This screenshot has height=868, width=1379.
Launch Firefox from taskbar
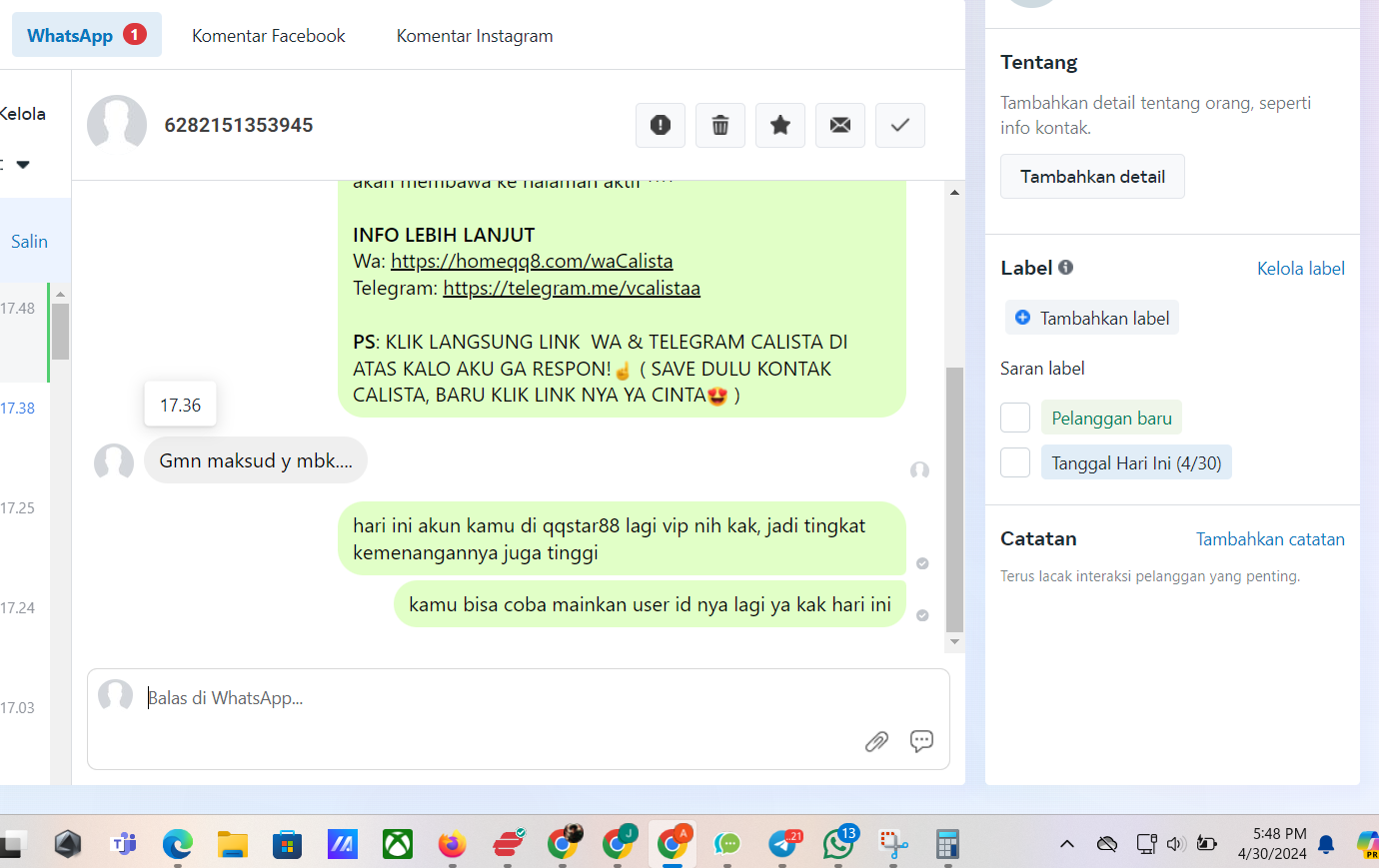(453, 845)
